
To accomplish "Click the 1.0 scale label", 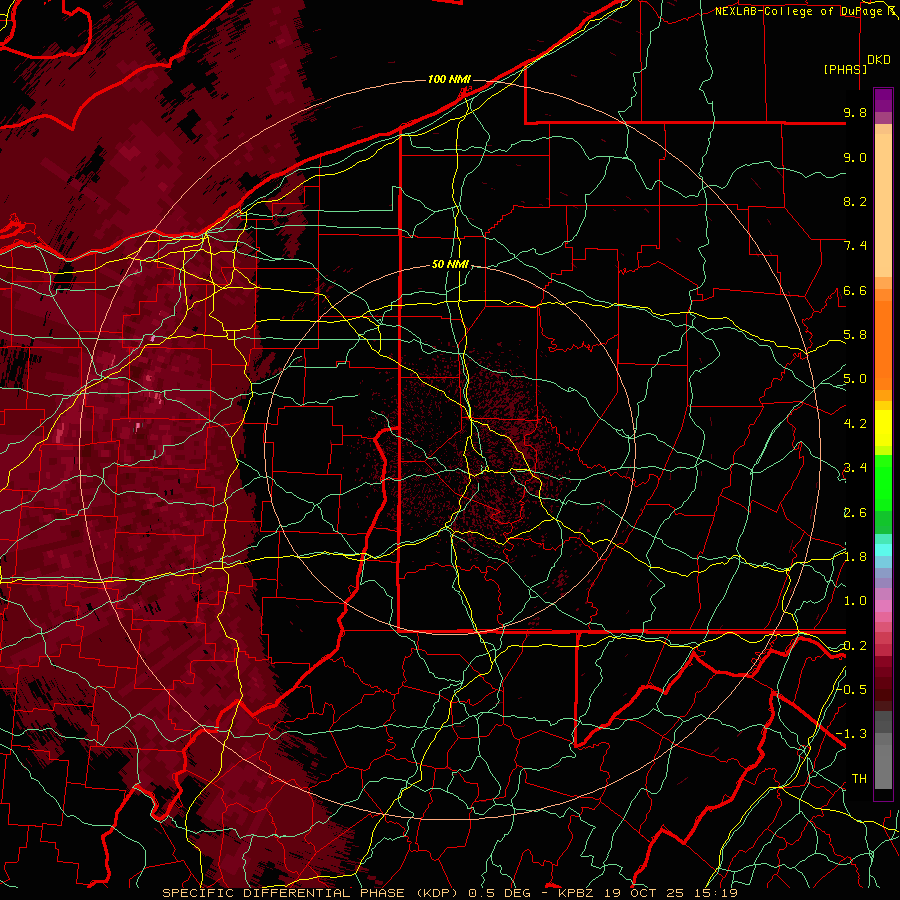I will coord(855,601).
